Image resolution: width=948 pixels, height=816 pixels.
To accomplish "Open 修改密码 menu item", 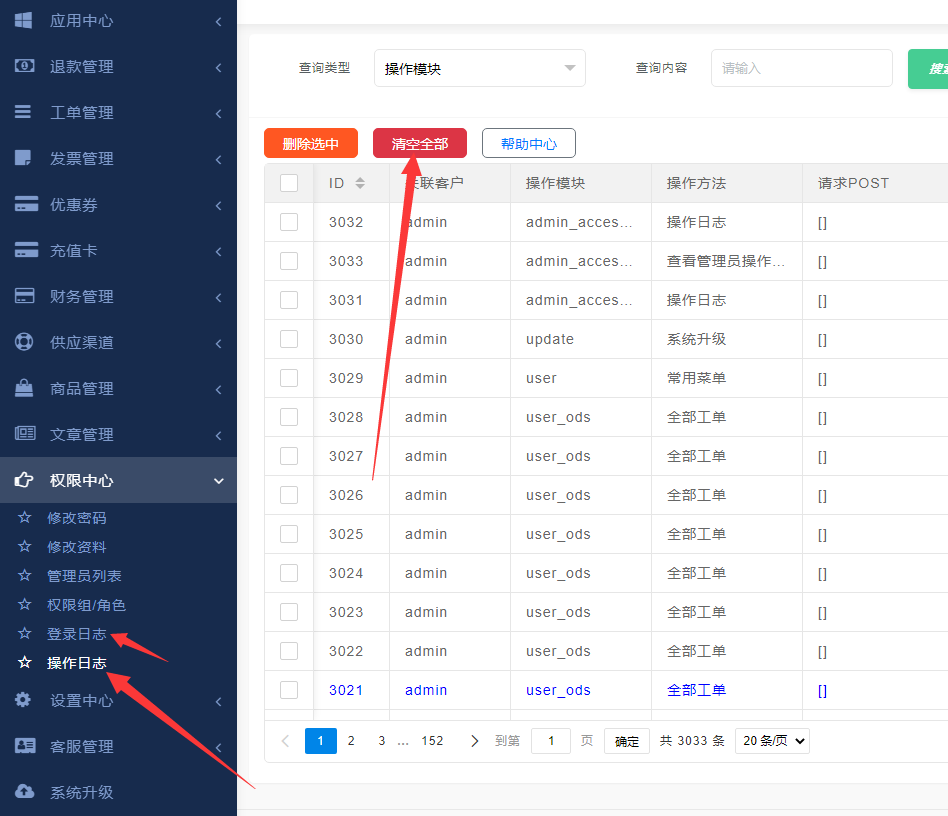I will coord(77,518).
